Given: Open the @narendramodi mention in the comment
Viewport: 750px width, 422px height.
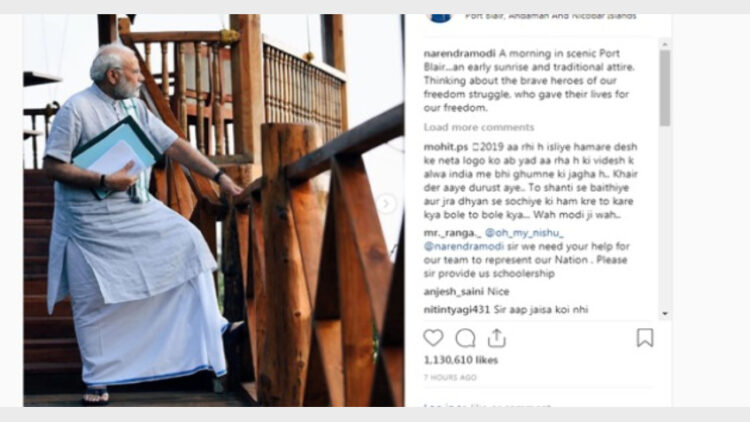Looking at the screenshot, I should 463,246.
